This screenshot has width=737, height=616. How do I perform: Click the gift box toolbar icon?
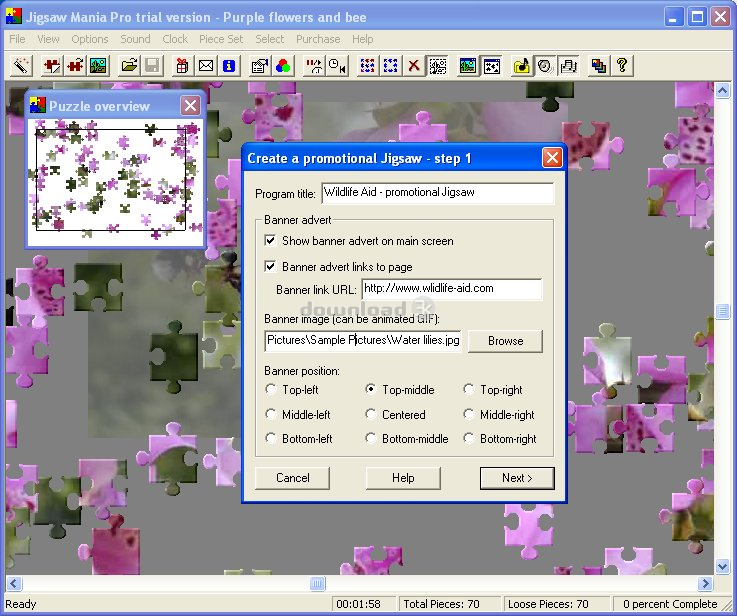tap(182, 66)
